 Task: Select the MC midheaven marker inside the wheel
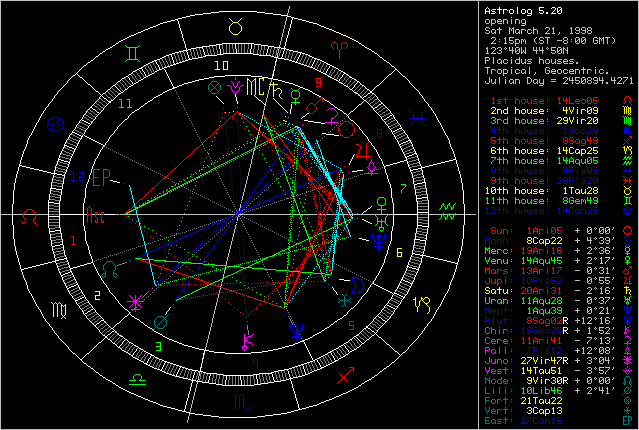tap(256, 87)
